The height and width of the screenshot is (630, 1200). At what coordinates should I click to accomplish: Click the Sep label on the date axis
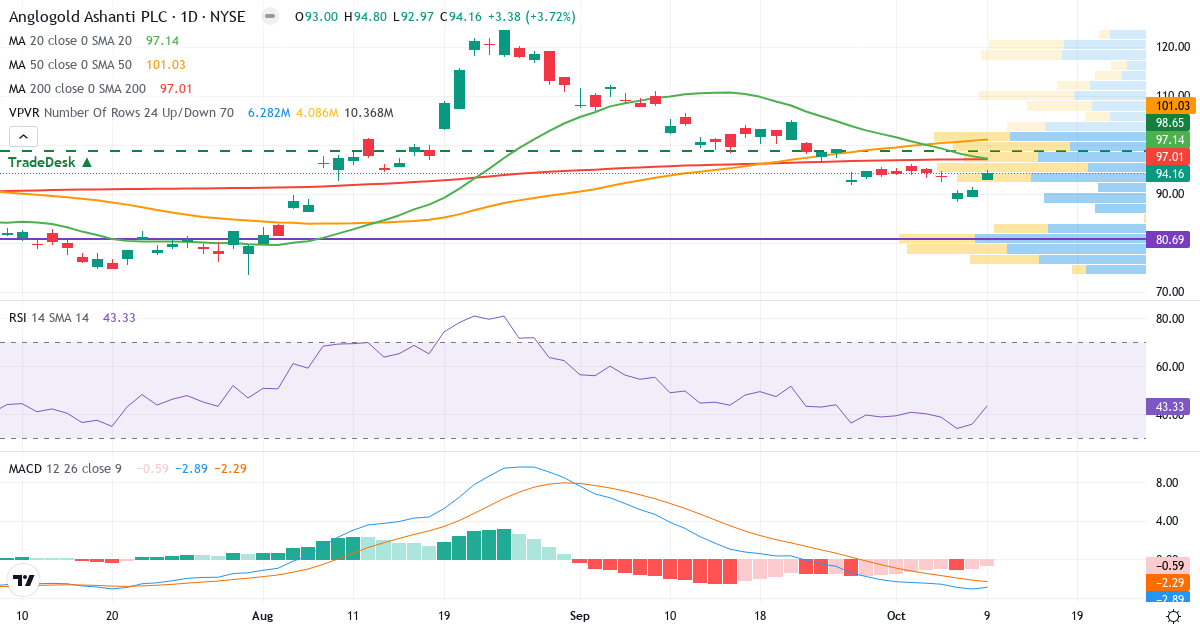pos(578,616)
